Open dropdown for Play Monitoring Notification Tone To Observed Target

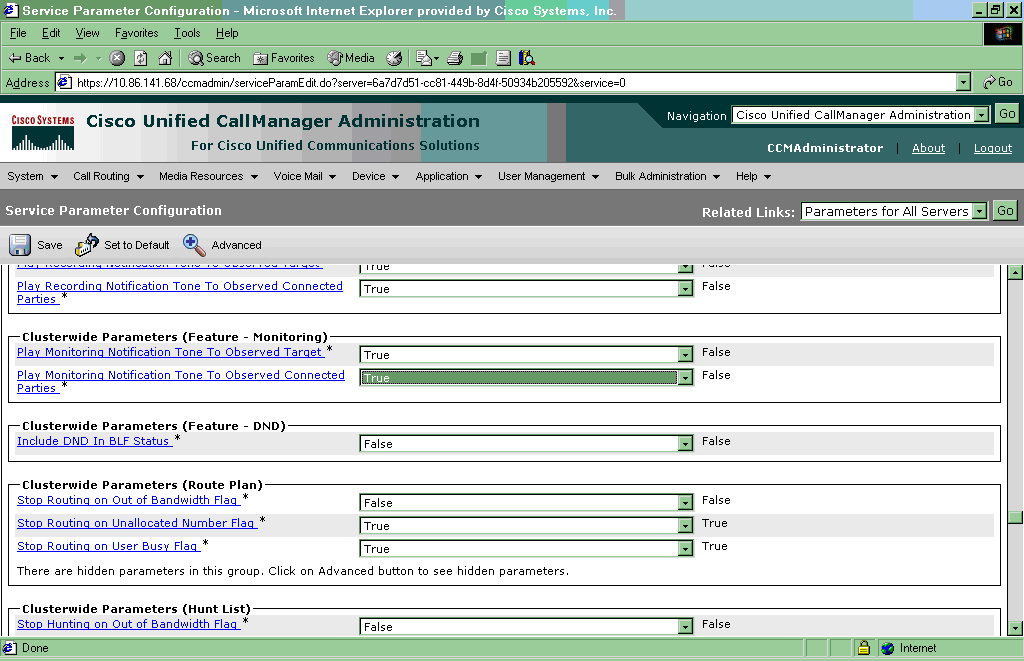pos(685,355)
